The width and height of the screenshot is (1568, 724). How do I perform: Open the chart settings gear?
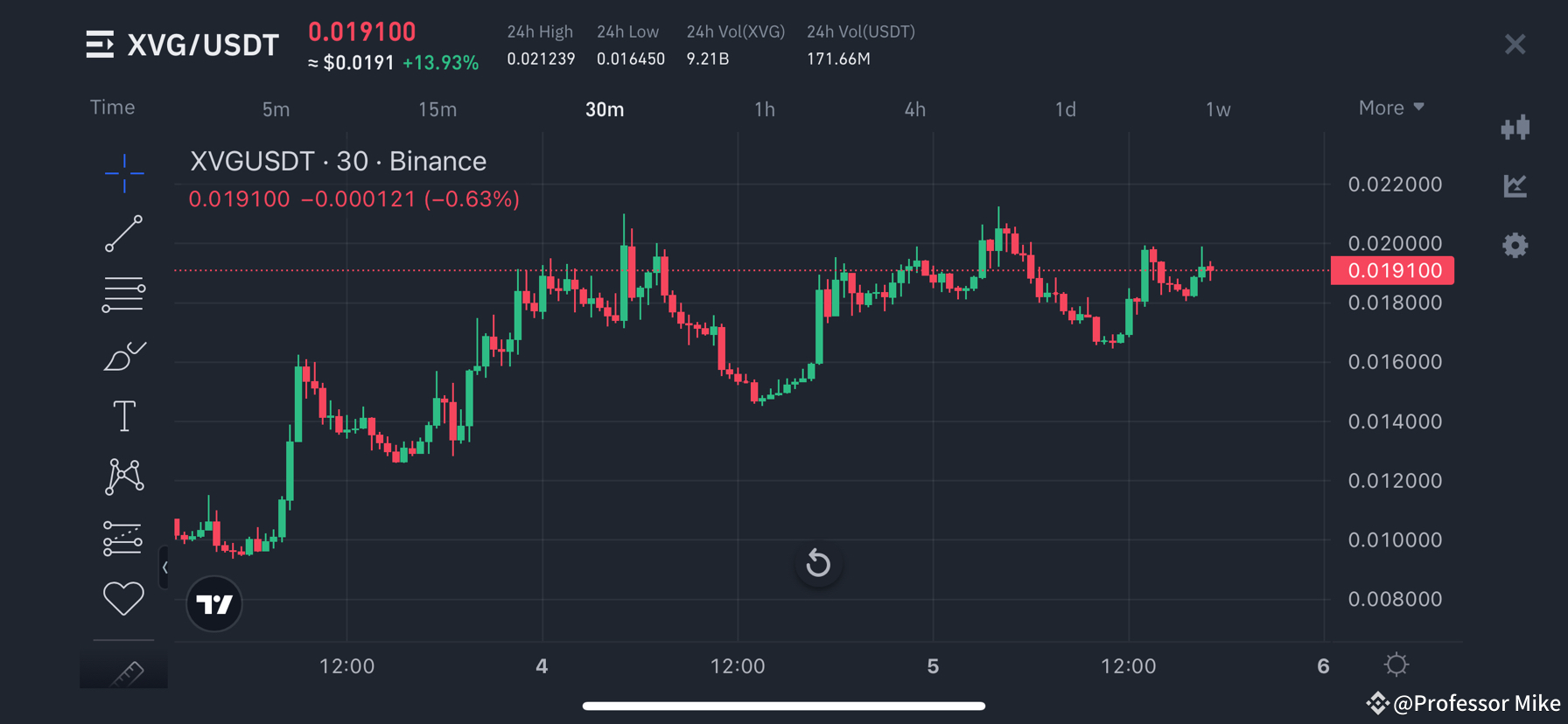[1515, 246]
